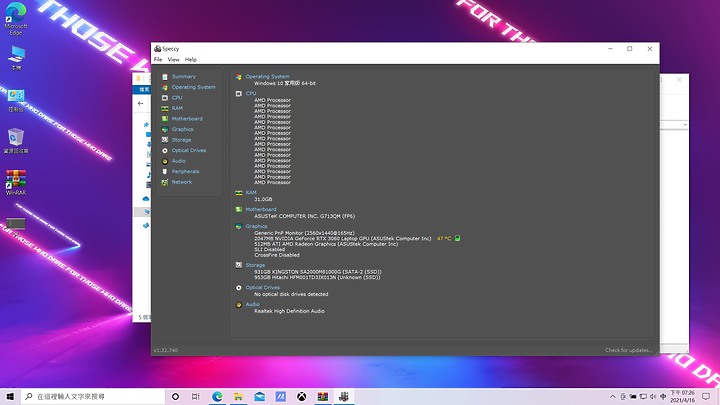The height and width of the screenshot is (405, 720).
Task: Click the Audio heading in summary
Action: (253, 304)
